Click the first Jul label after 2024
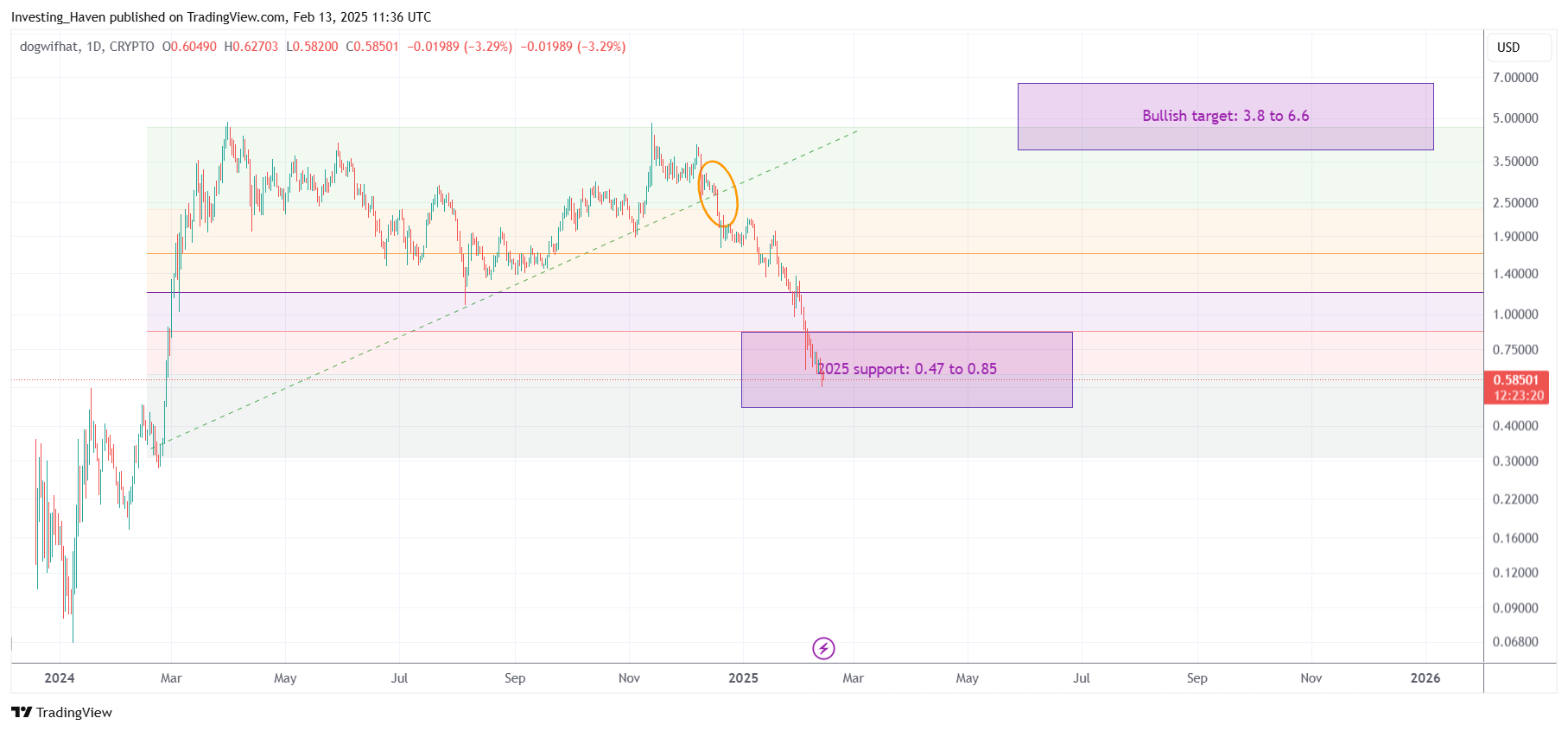The image size is (1568, 731). tap(399, 678)
